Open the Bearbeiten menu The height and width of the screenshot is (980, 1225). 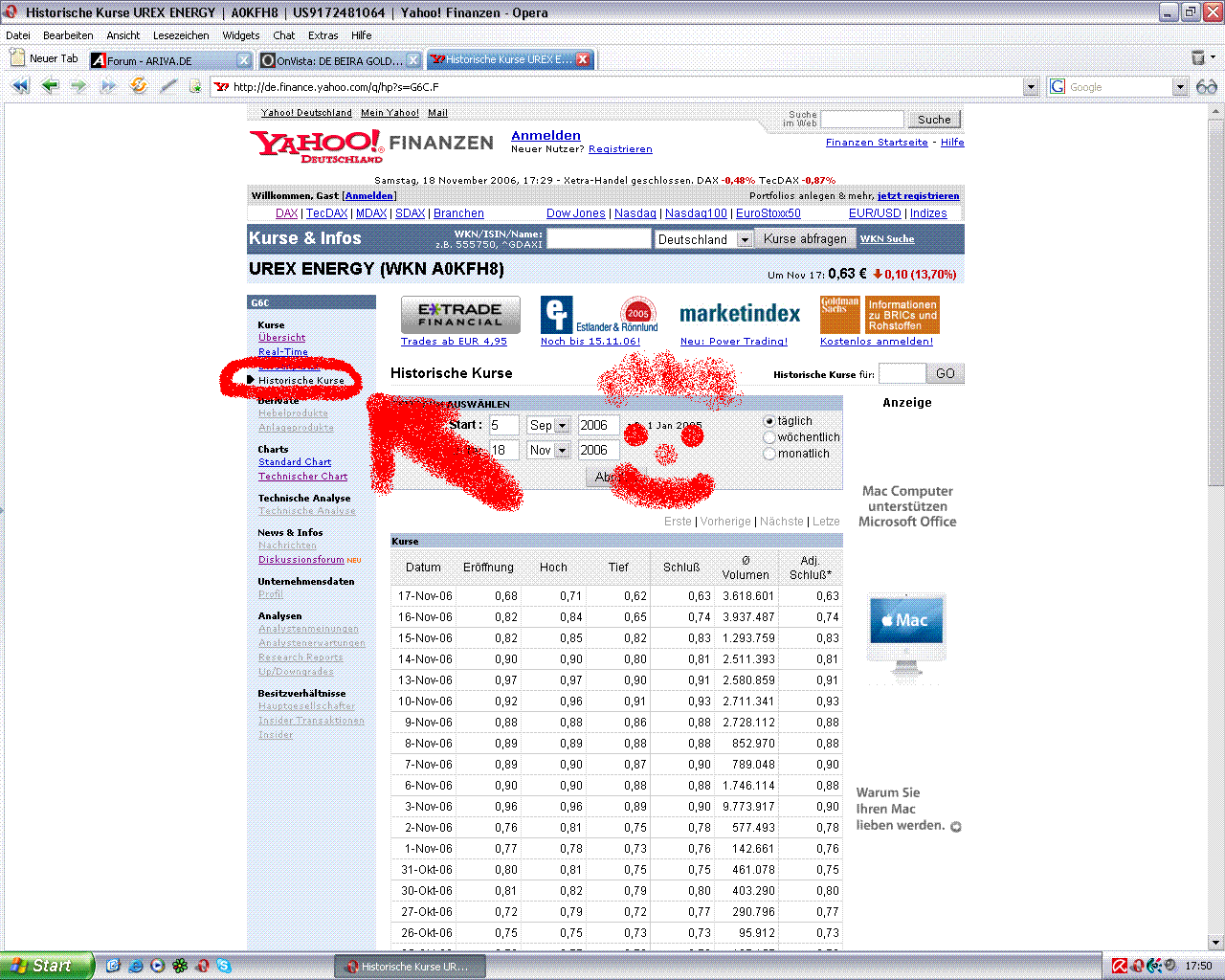(x=68, y=35)
